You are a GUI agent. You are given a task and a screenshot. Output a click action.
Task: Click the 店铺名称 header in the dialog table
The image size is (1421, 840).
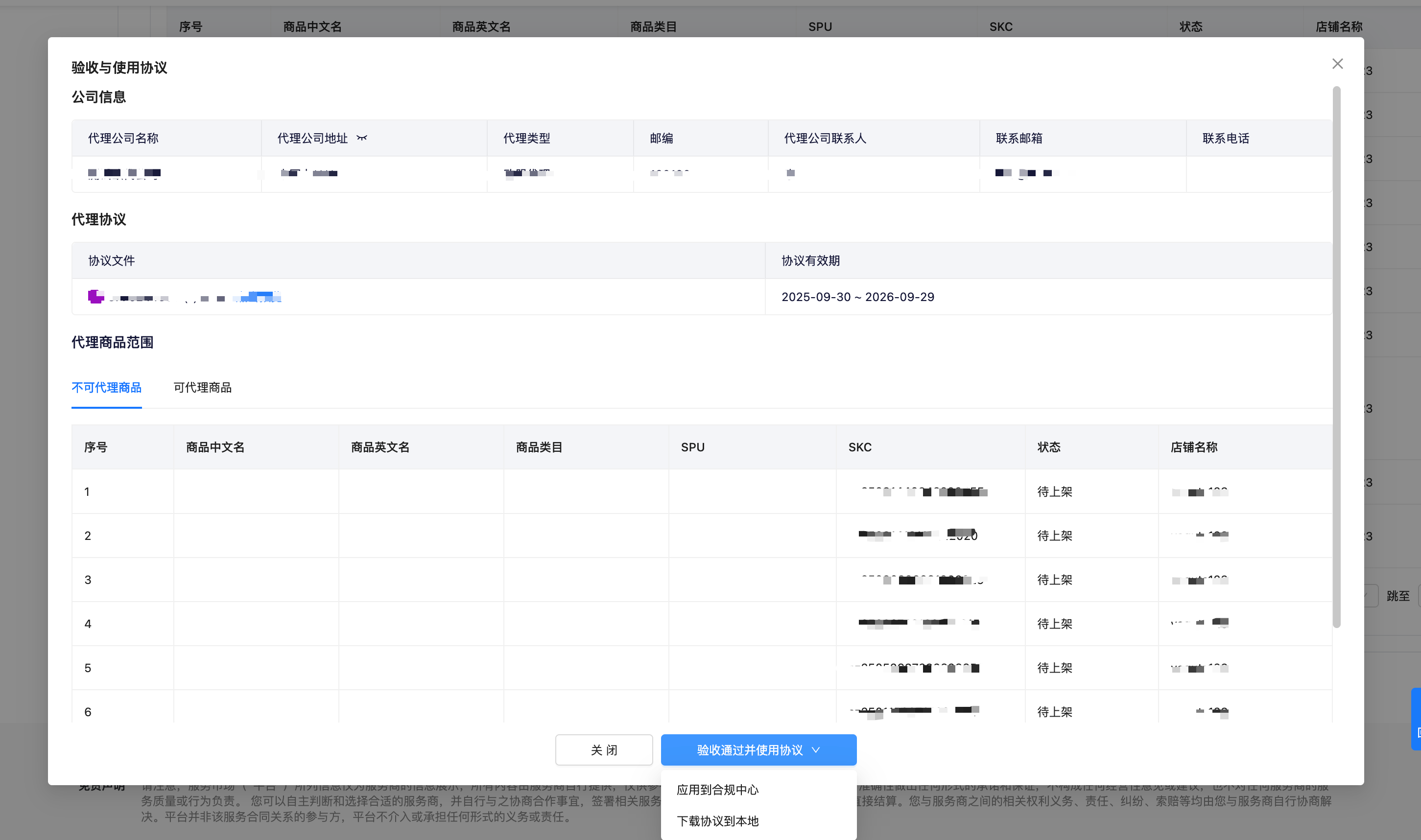(x=1193, y=447)
